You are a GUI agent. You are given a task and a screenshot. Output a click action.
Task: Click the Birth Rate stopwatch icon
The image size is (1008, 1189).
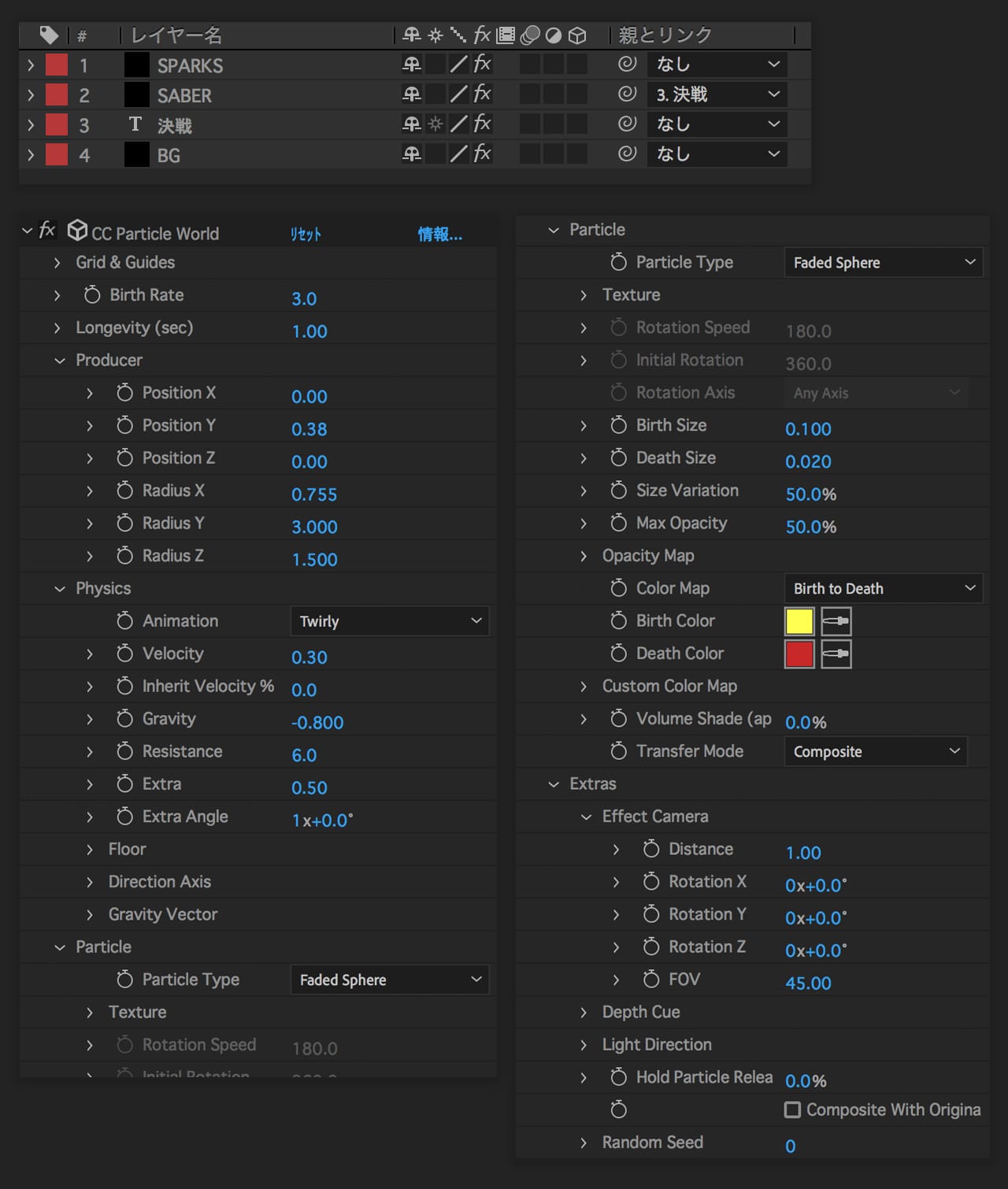coord(92,294)
